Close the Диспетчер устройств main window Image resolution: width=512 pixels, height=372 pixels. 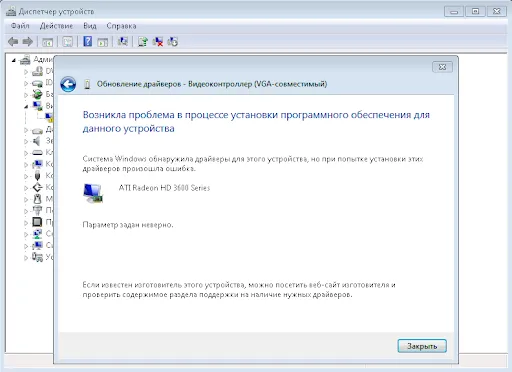(497, 12)
